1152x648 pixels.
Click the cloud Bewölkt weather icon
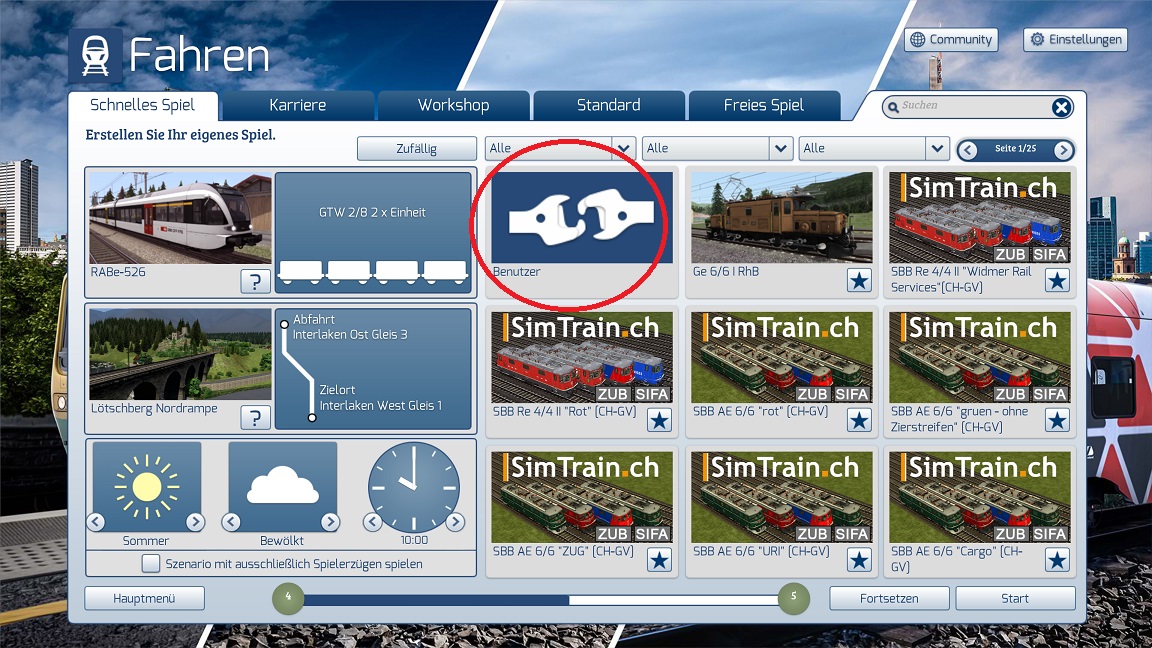tap(283, 485)
